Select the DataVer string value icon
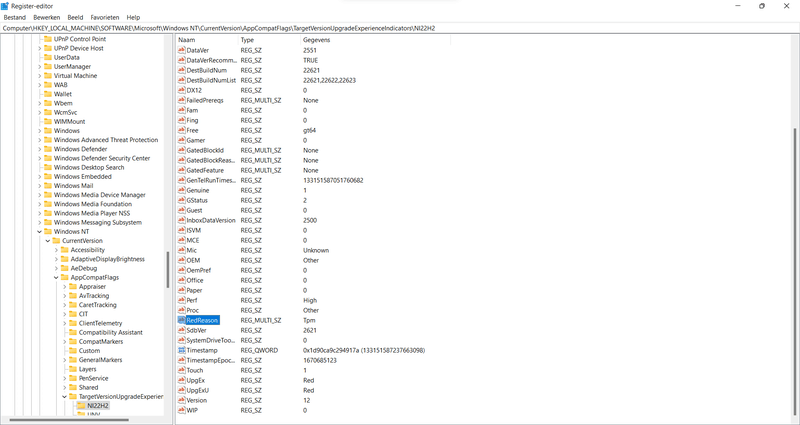This screenshot has height=425, width=800. click(182, 50)
